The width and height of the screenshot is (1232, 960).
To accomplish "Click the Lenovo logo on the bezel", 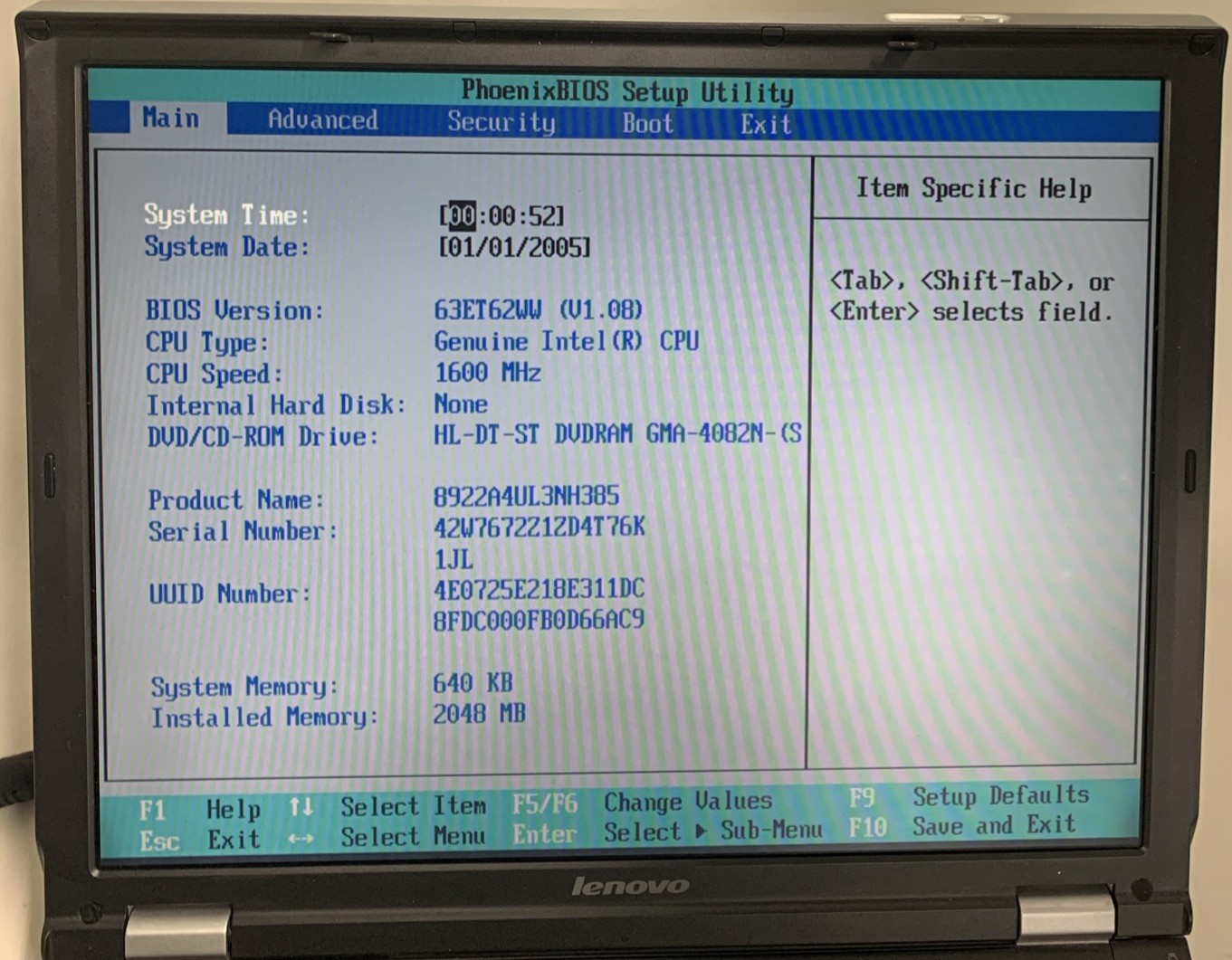I will pos(630,886).
